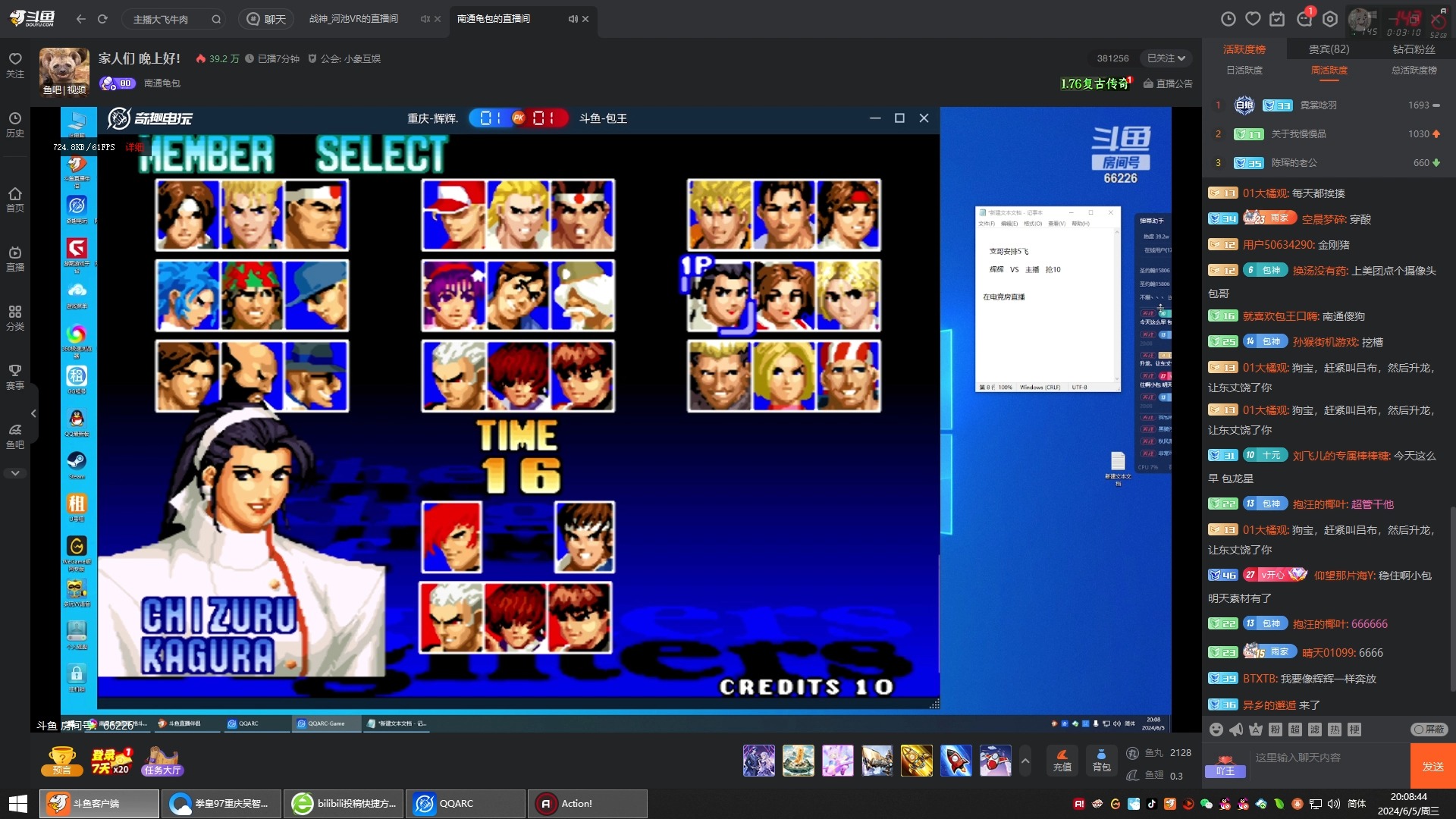1456x819 pixels.
Task: Open the 鱼吧 sidebar item
Action: pyautogui.click(x=15, y=436)
